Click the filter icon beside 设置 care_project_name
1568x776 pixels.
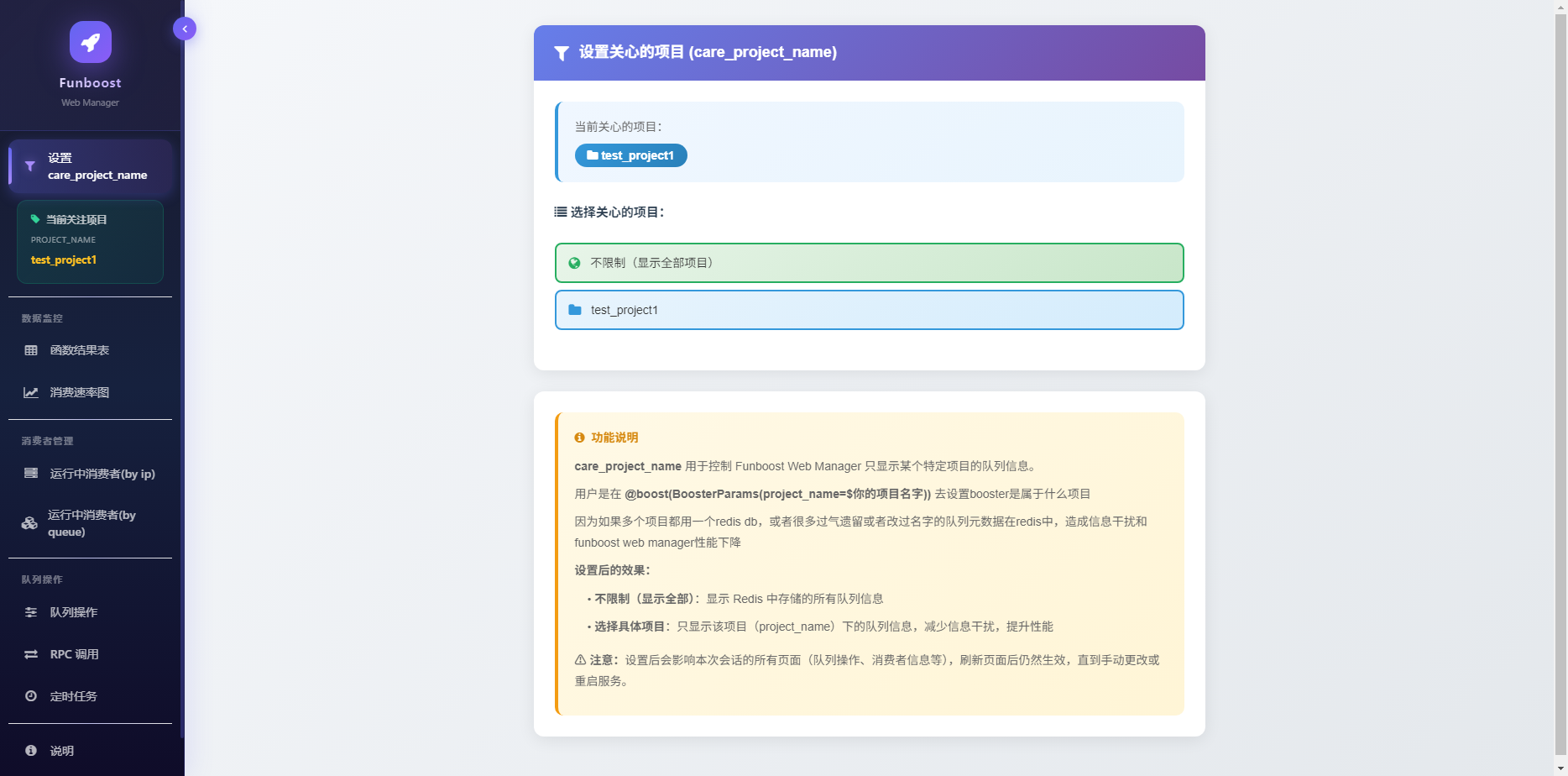[30, 166]
